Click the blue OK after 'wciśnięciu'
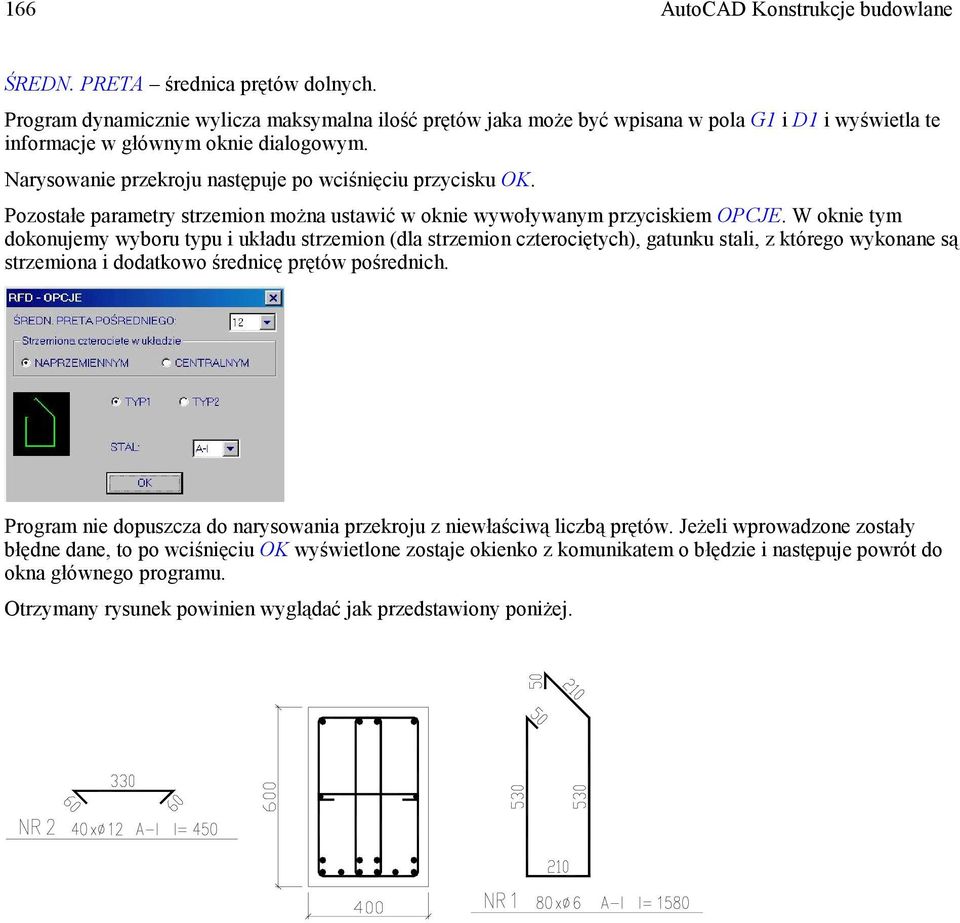This screenshot has width=960, height=923. (x=274, y=549)
